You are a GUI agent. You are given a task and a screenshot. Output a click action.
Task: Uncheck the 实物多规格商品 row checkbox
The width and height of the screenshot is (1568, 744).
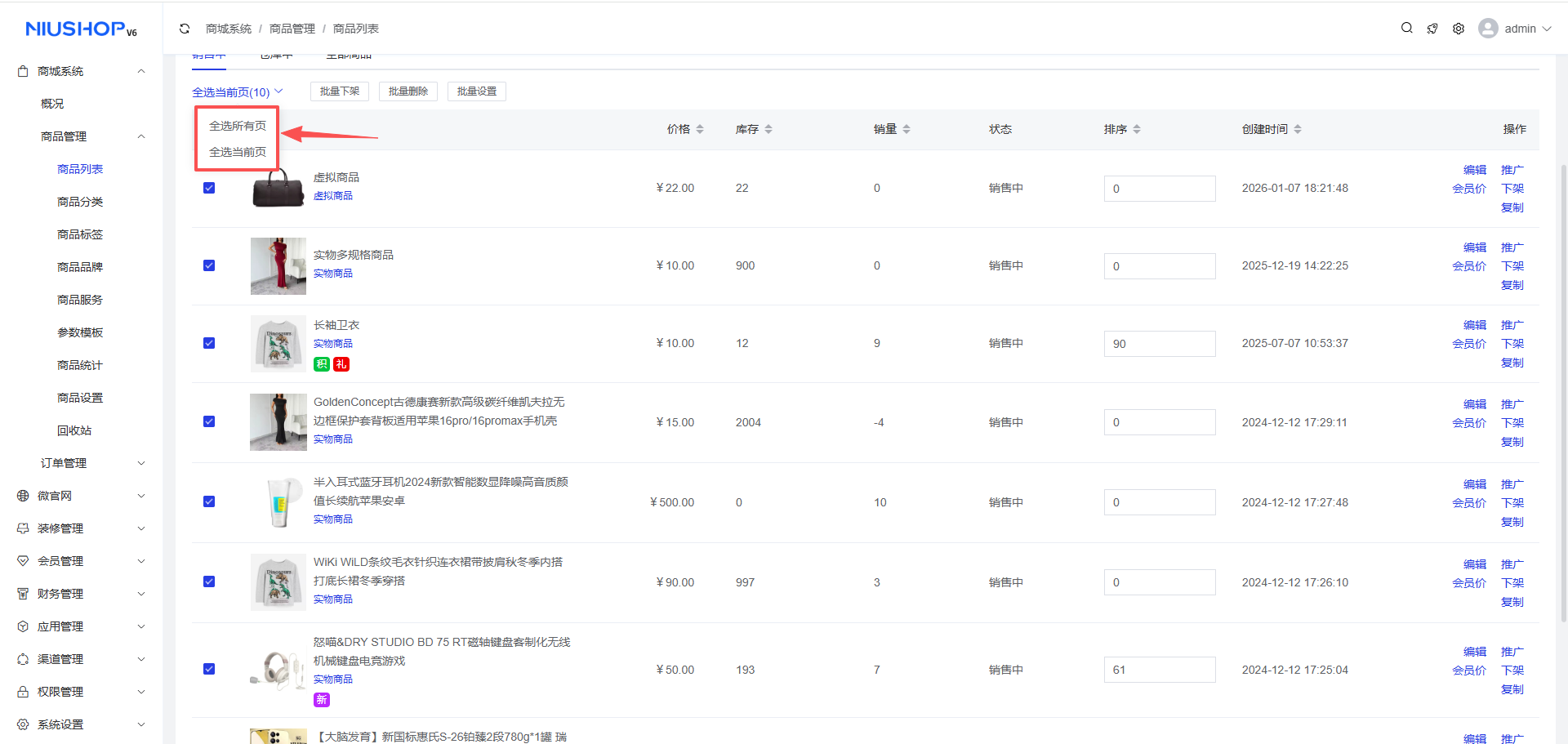coord(209,265)
